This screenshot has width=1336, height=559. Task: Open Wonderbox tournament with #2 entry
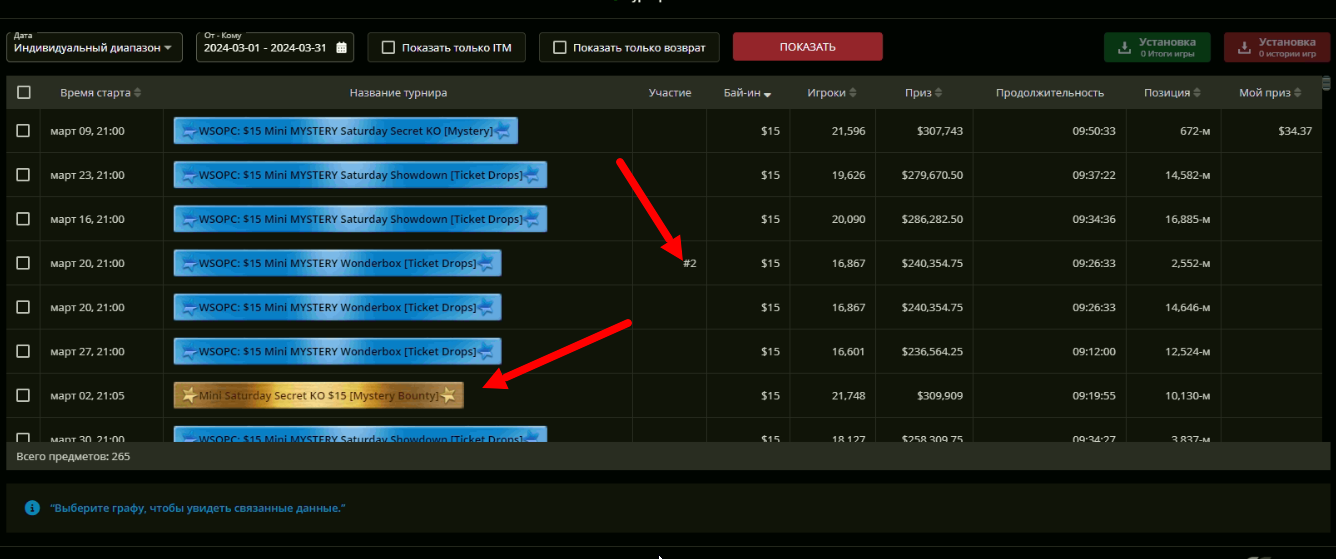point(337,263)
